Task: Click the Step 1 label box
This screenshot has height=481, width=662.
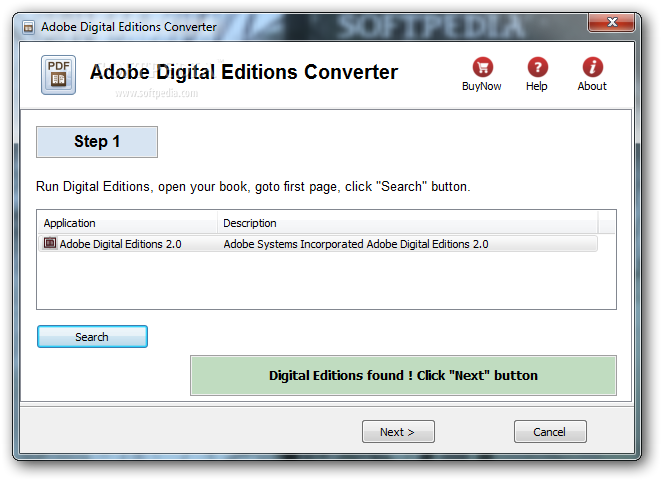Action: 97,142
